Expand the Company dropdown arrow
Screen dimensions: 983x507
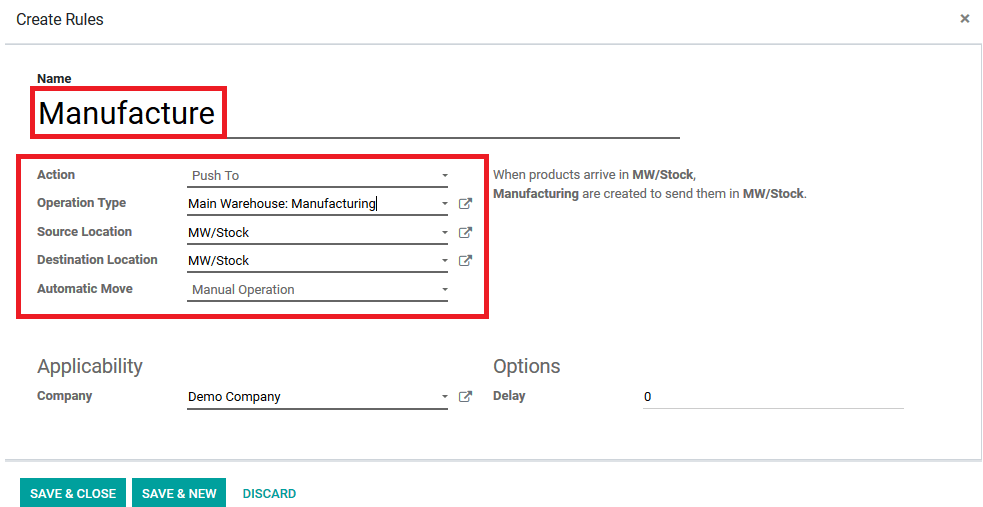point(444,397)
